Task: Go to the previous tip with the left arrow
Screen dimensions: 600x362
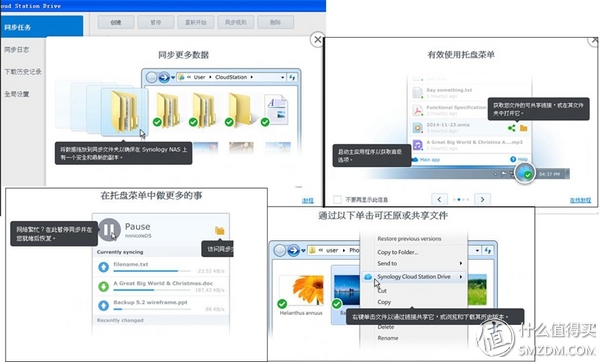Action: (439, 199)
